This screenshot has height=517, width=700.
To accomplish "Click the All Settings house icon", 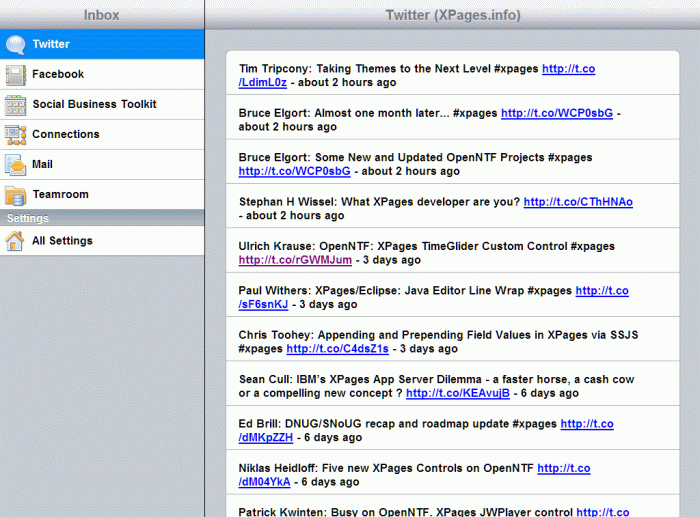I will (14, 241).
